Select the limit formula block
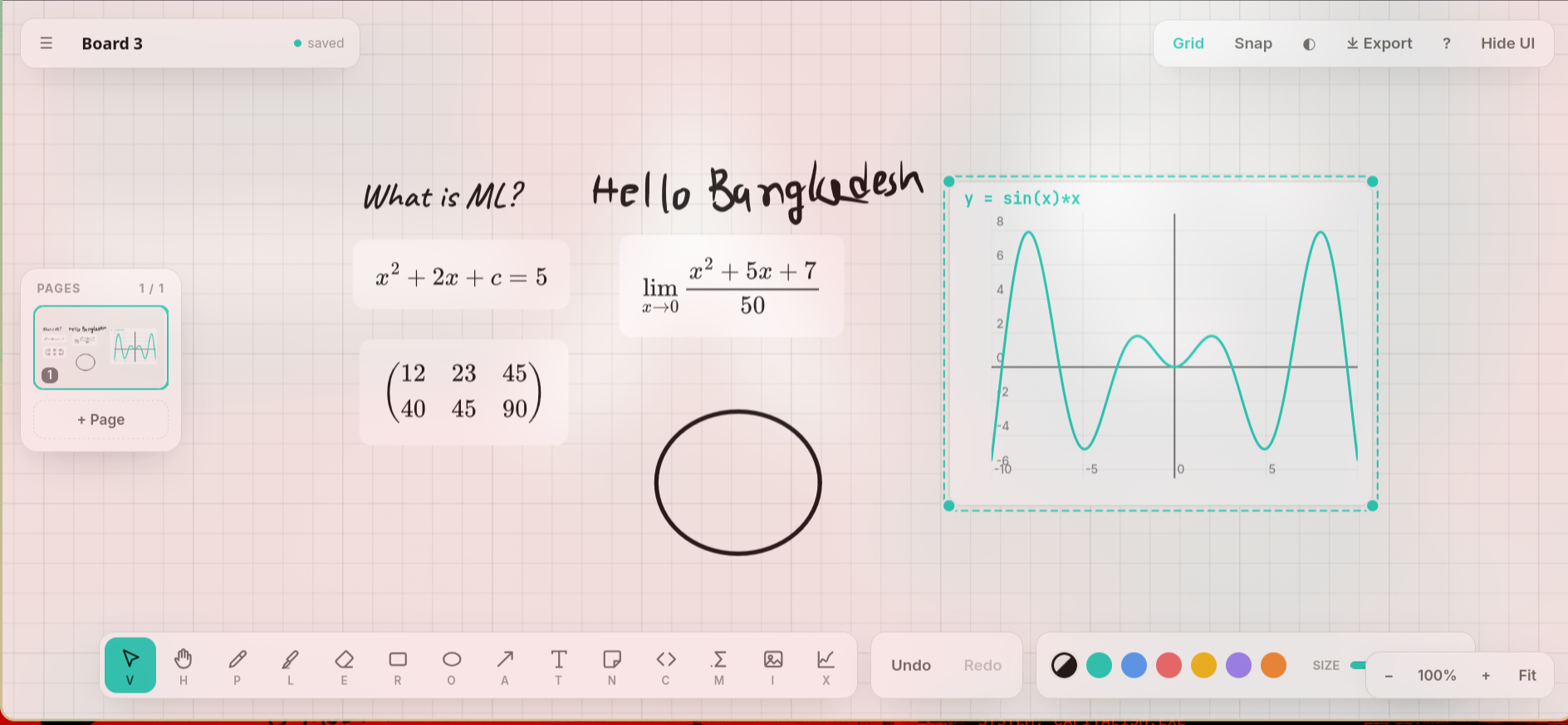Screen dimensions: 1568x725 click(732, 287)
